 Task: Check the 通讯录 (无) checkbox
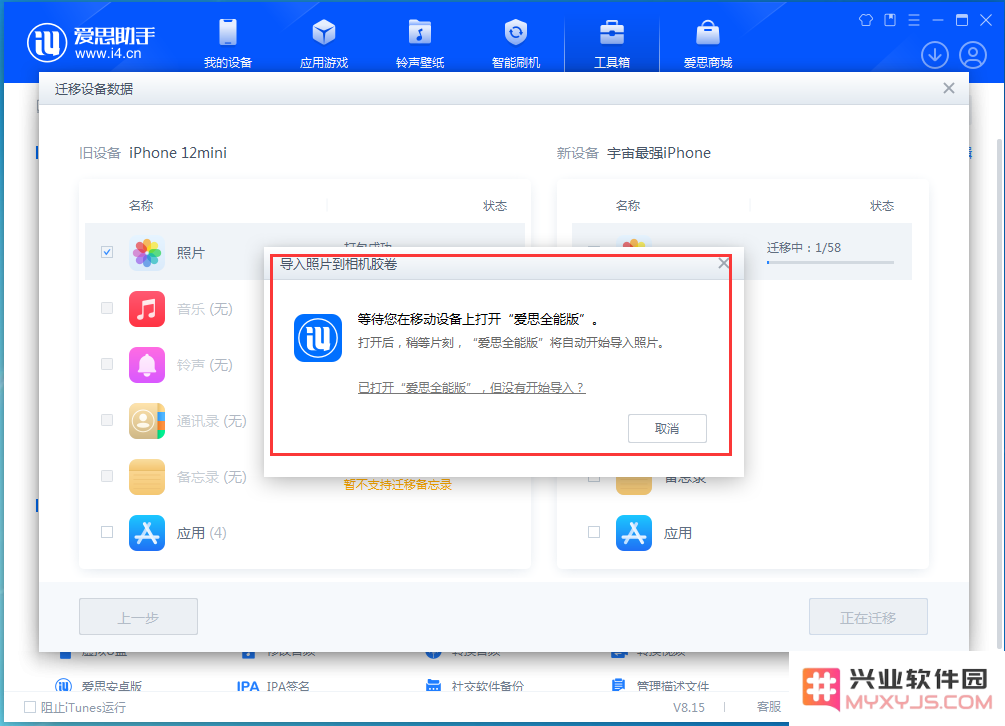(x=107, y=420)
